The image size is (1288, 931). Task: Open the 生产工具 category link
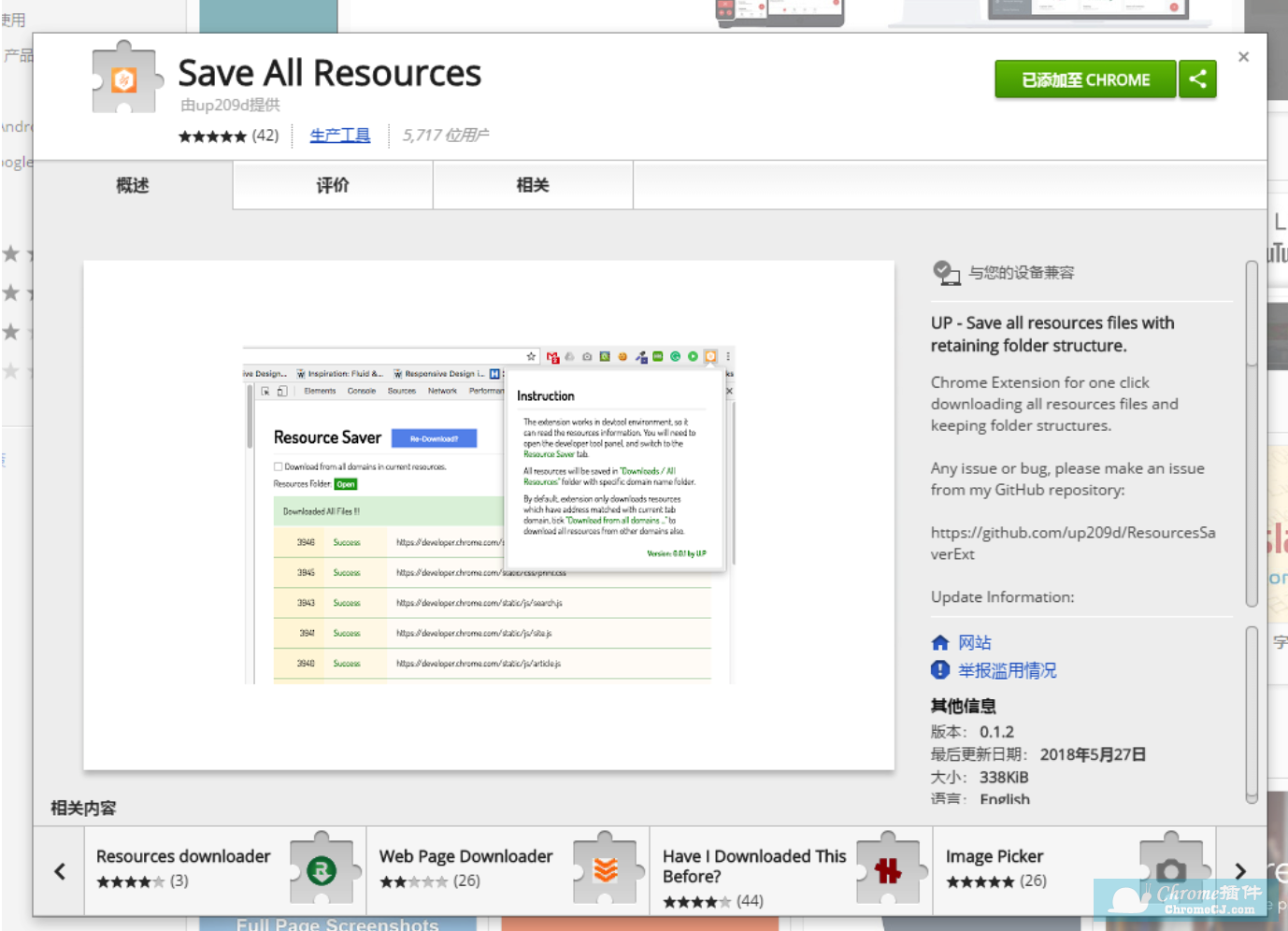tap(340, 136)
